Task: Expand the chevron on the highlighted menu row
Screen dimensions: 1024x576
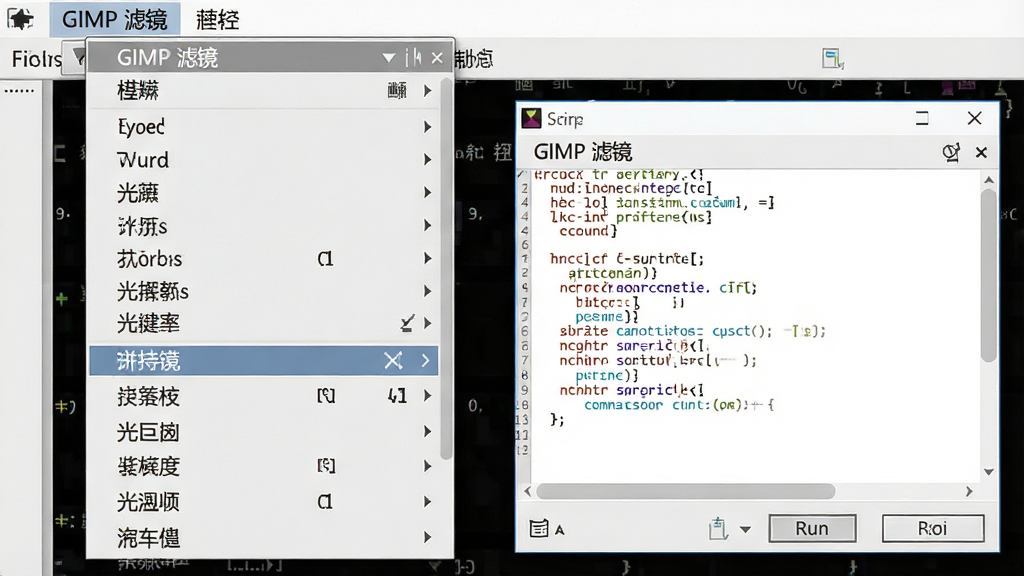Action: [426, 360]
